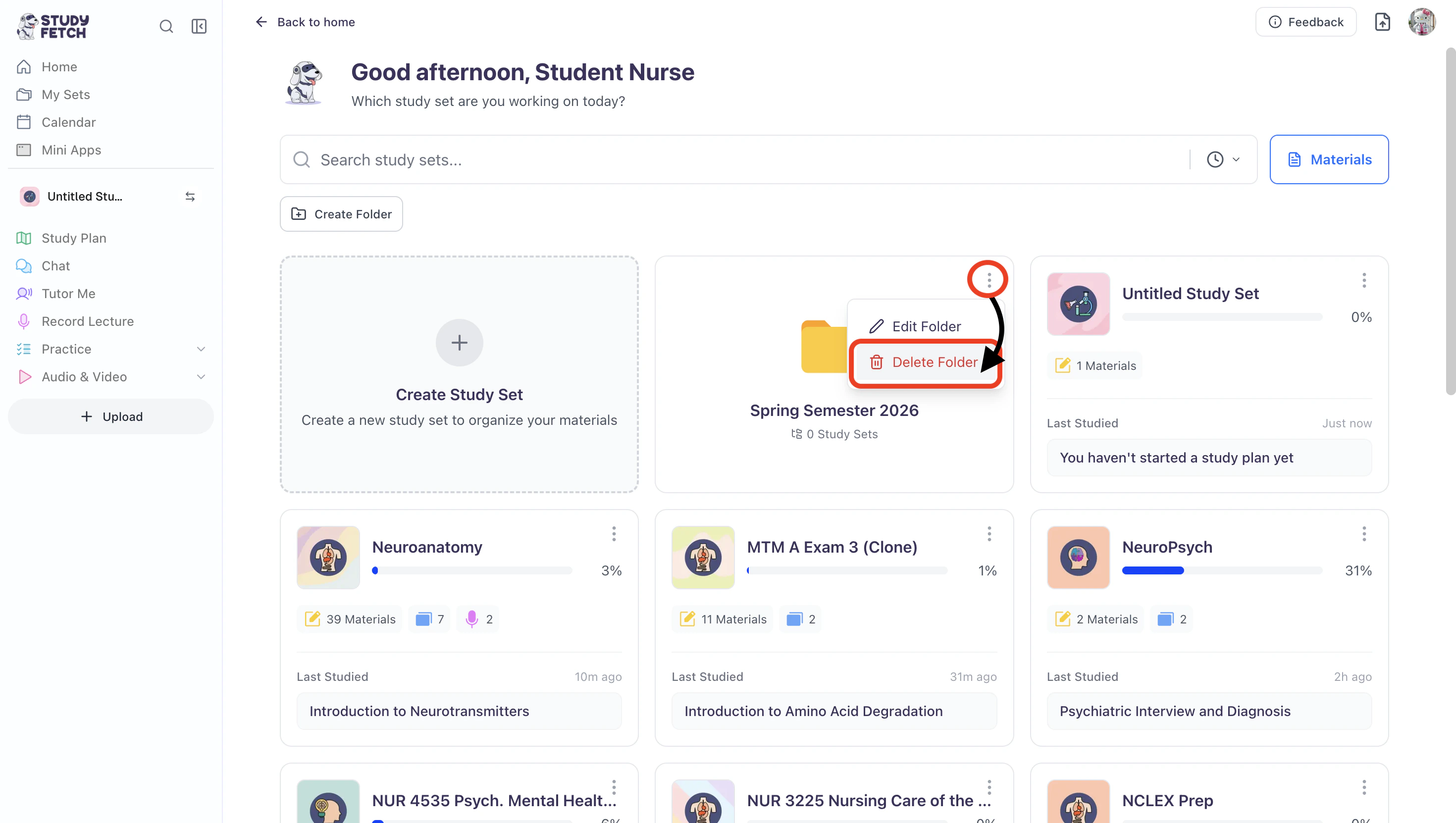The width and height of the screenshot is (1456, 823).
Task: Open NeuroPsych flashcards count badge
Action: 1171,619
